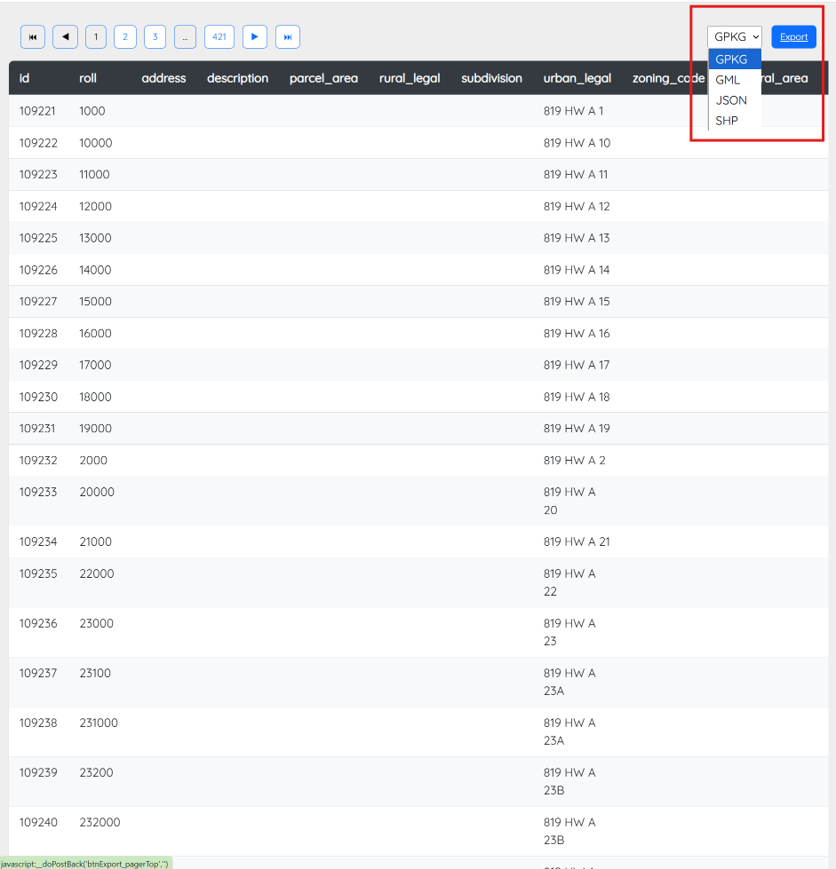Image resolution: width=836 pixels, height=869 pixels.
Task: Sort by id column header
Action: [25, 78]
